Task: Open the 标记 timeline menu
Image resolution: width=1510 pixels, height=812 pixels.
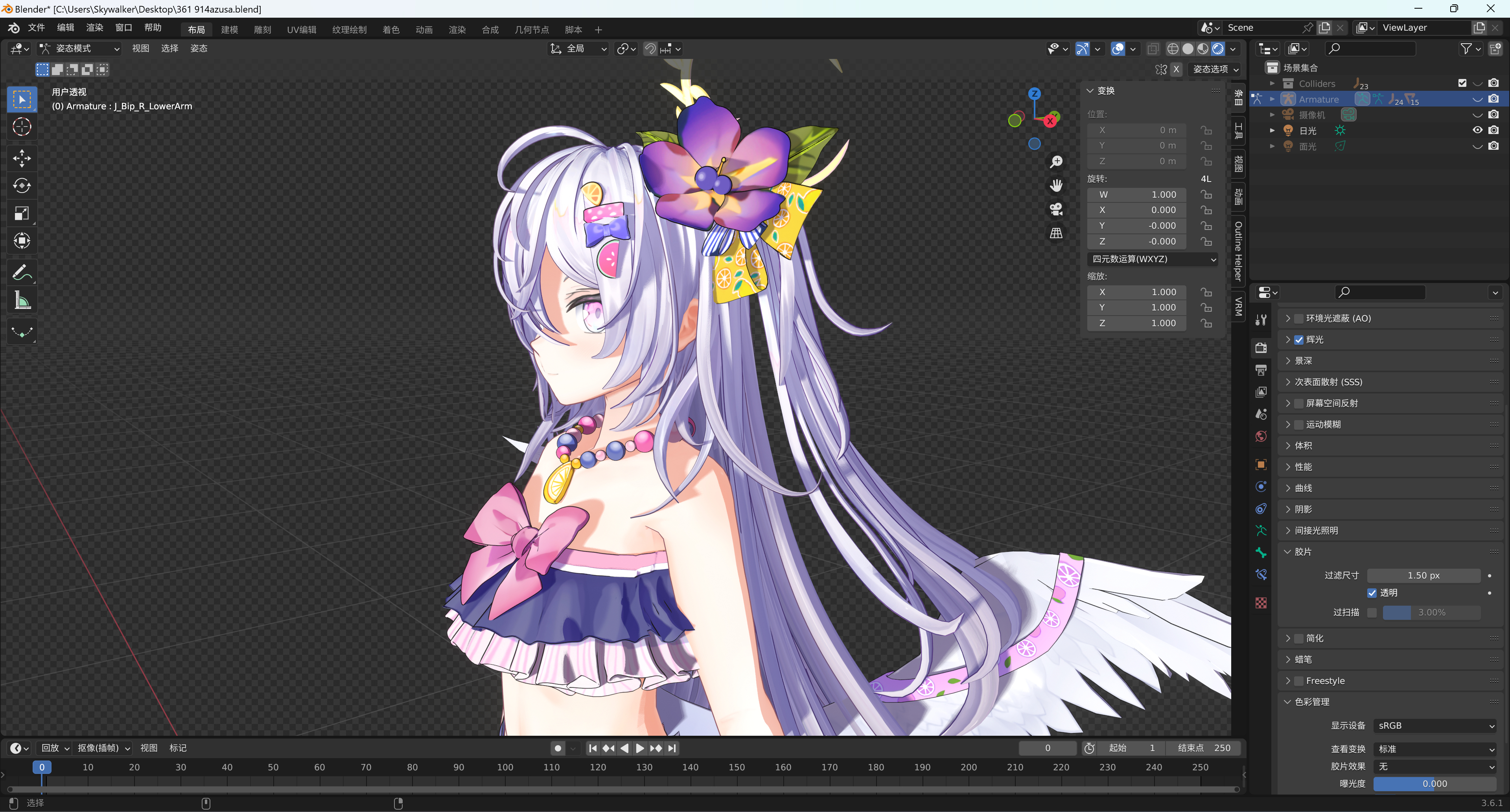Action: click(x=178, y=748)
